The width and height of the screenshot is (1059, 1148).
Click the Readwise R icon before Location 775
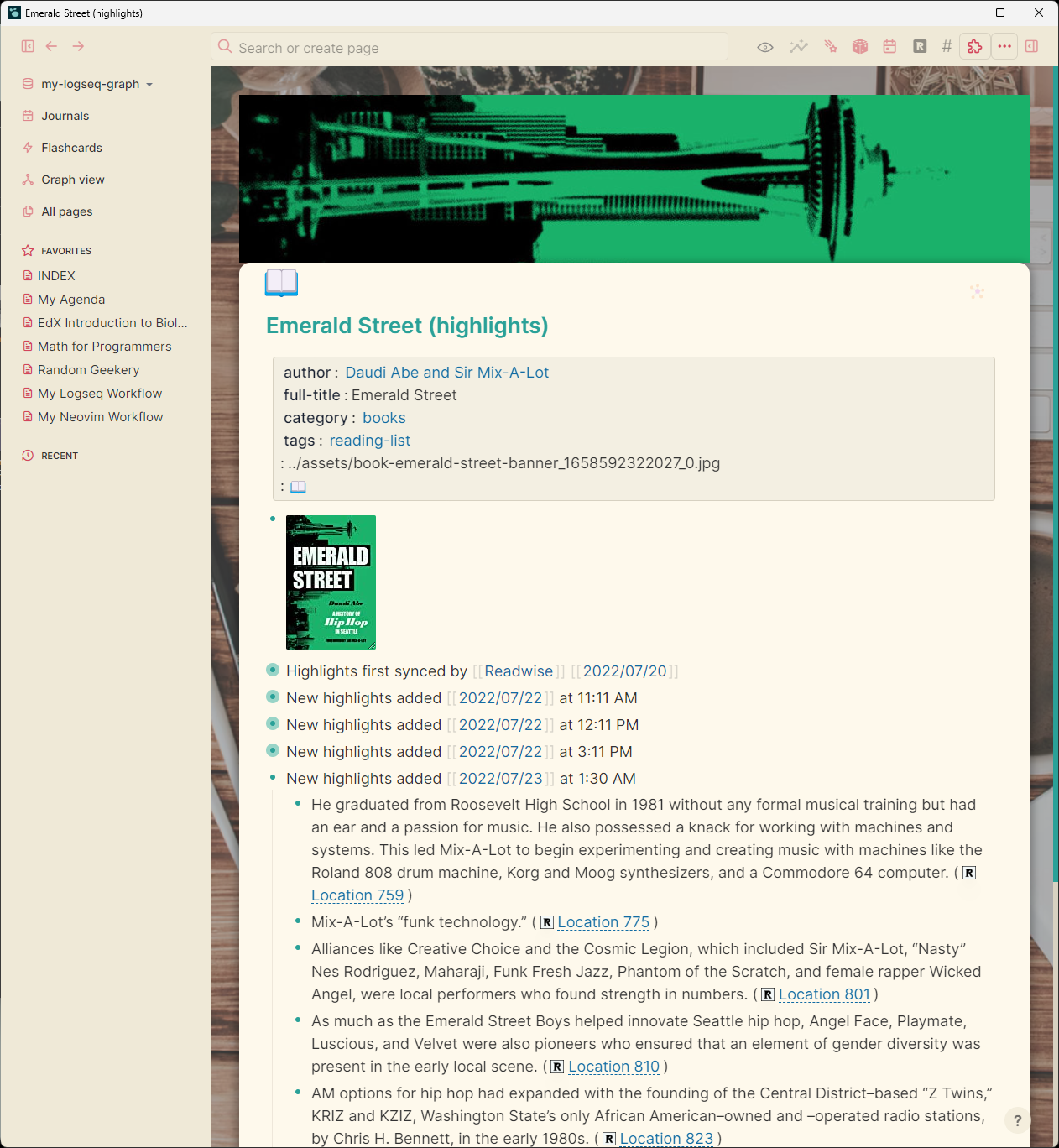pos(547,922)
